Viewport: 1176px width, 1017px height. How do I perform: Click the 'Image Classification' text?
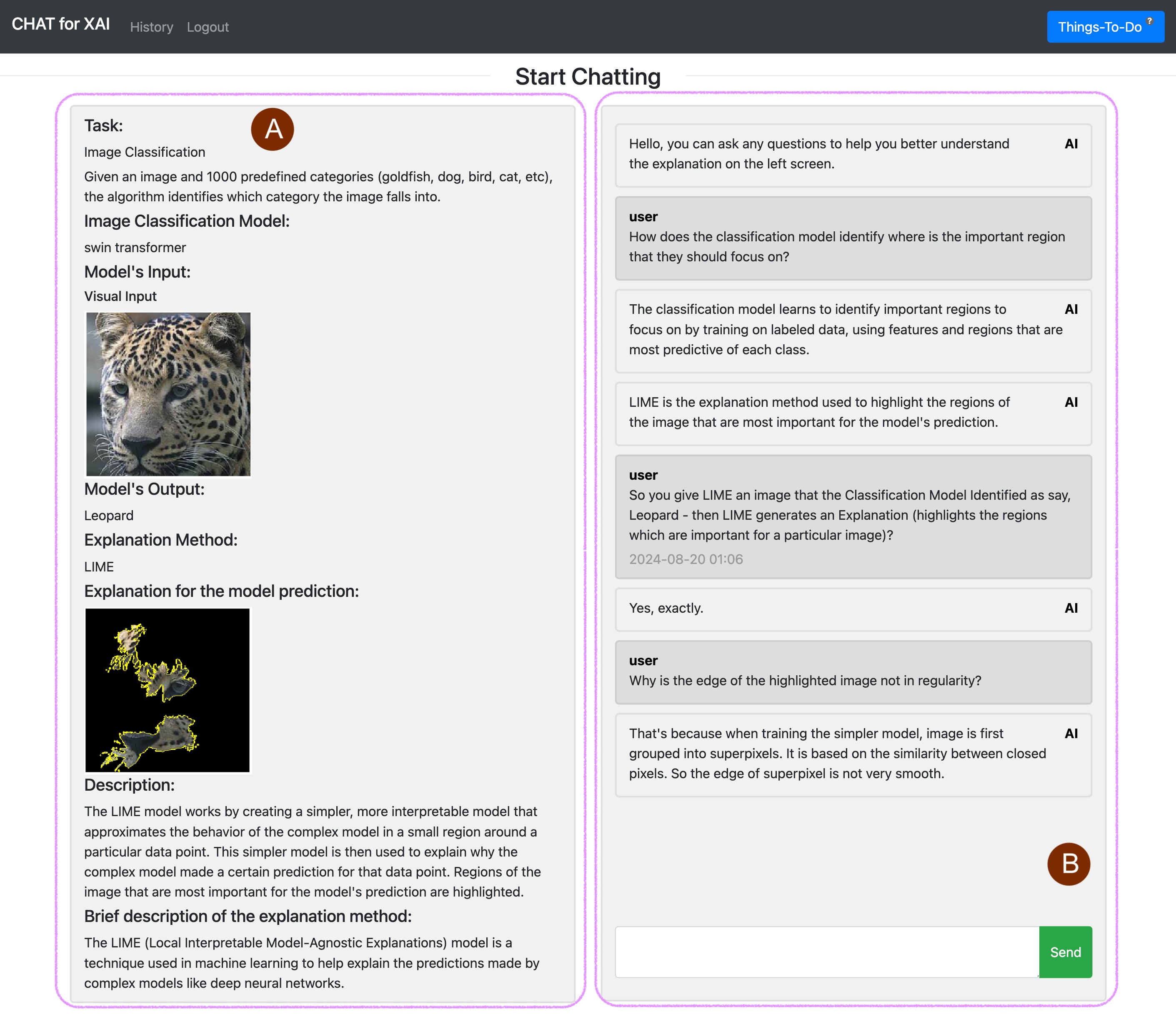tap(145, 152)
